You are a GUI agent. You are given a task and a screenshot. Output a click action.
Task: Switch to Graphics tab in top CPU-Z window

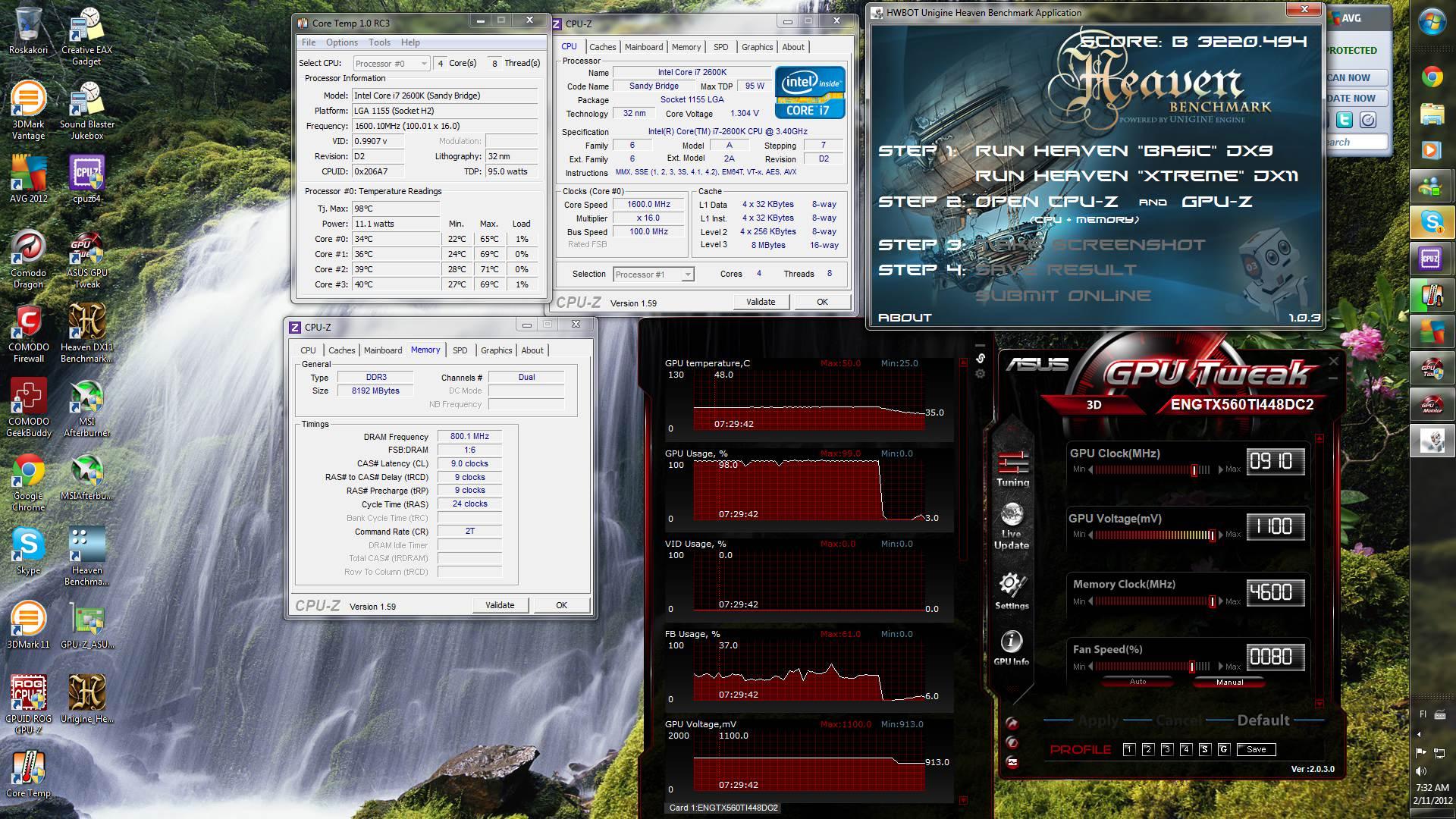tap(758, 47)
